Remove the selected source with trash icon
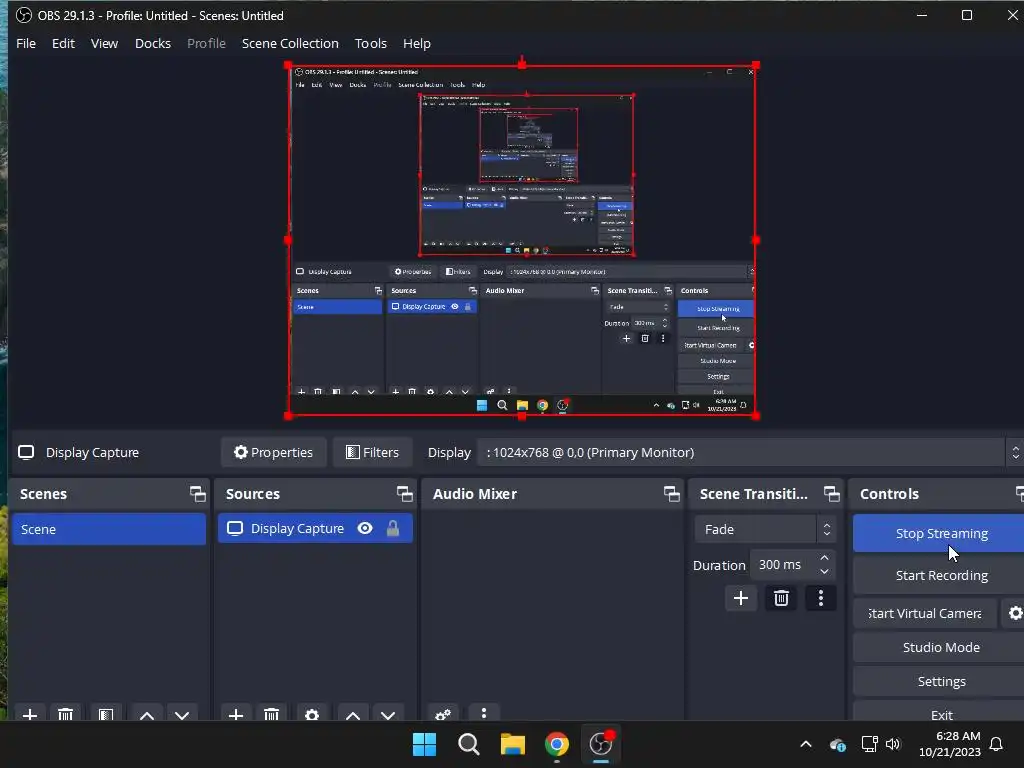Viewport: 1024px width, 768px height. (x=272, y=714)
